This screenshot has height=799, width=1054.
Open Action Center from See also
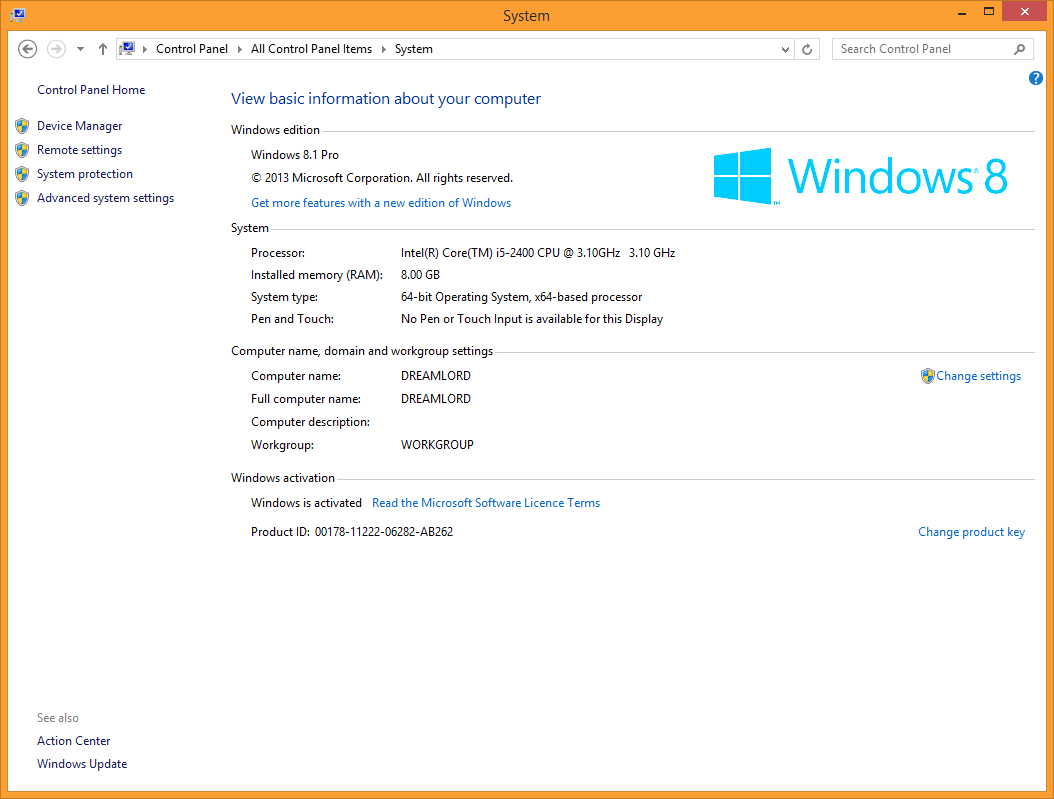(x=73, y=741)
